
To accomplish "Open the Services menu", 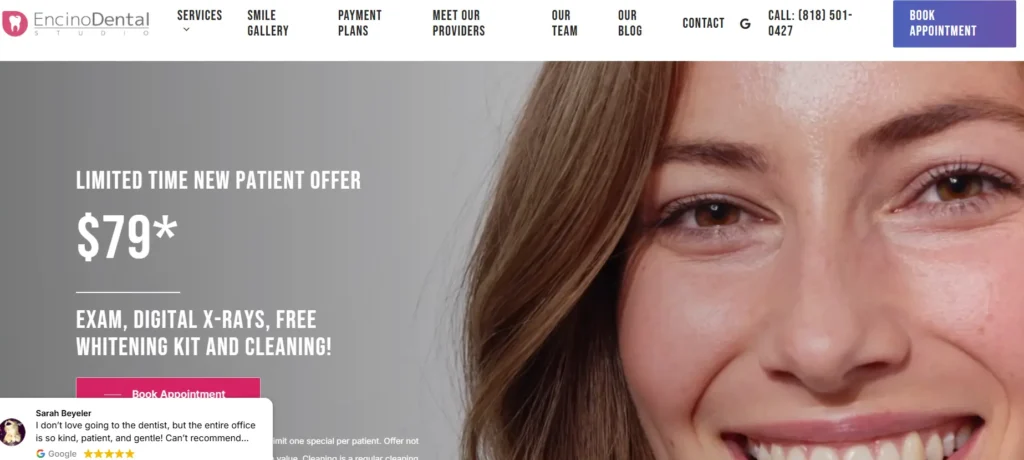I will (199, 15).
